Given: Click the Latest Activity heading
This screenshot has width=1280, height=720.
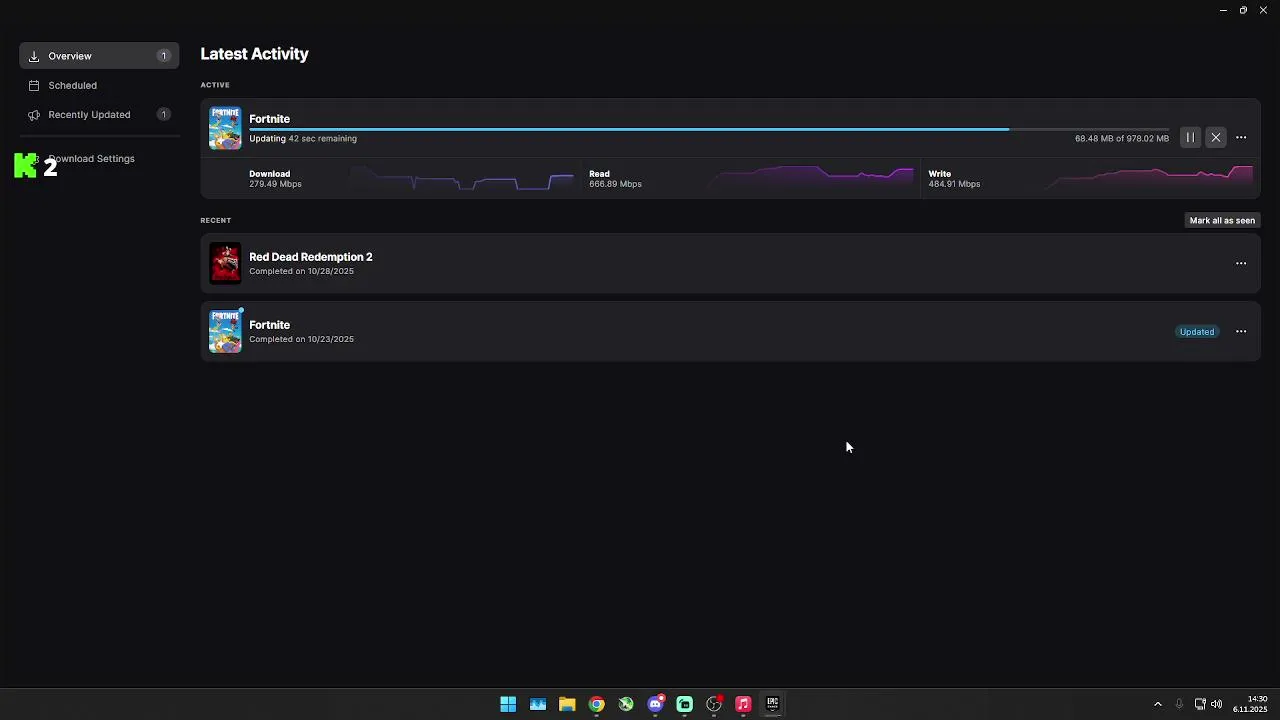Looking at the screenshot, I should click(x=254, y=54).
